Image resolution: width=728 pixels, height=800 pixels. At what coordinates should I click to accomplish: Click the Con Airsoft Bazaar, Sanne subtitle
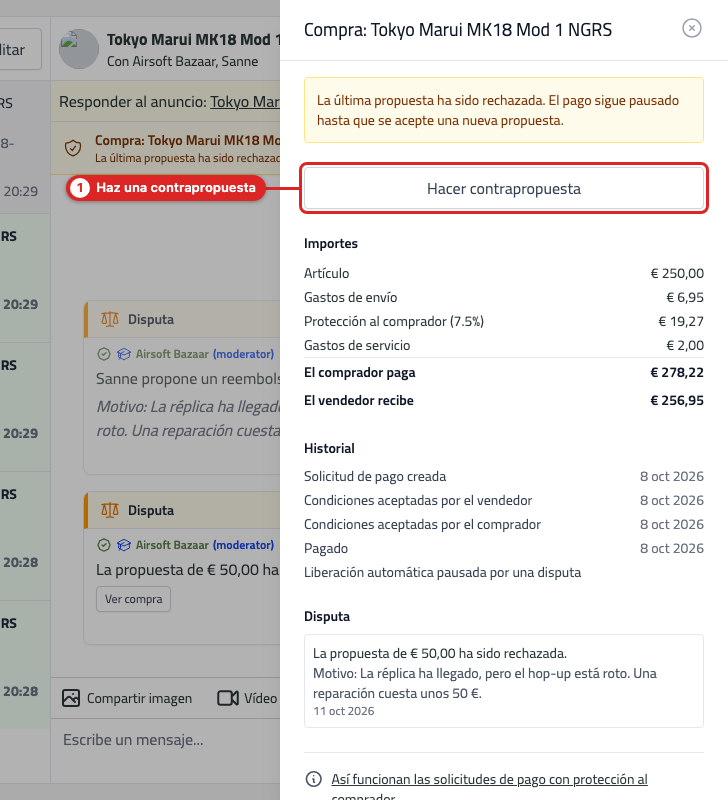182,61
